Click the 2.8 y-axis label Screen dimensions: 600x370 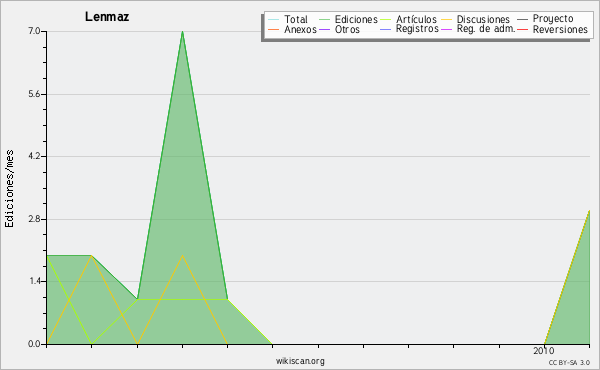34,219
